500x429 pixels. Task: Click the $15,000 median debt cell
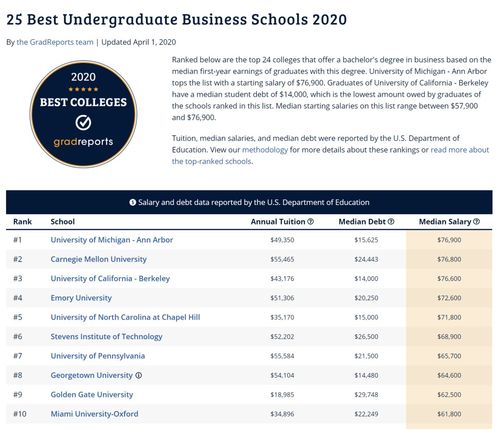point(366,317)
